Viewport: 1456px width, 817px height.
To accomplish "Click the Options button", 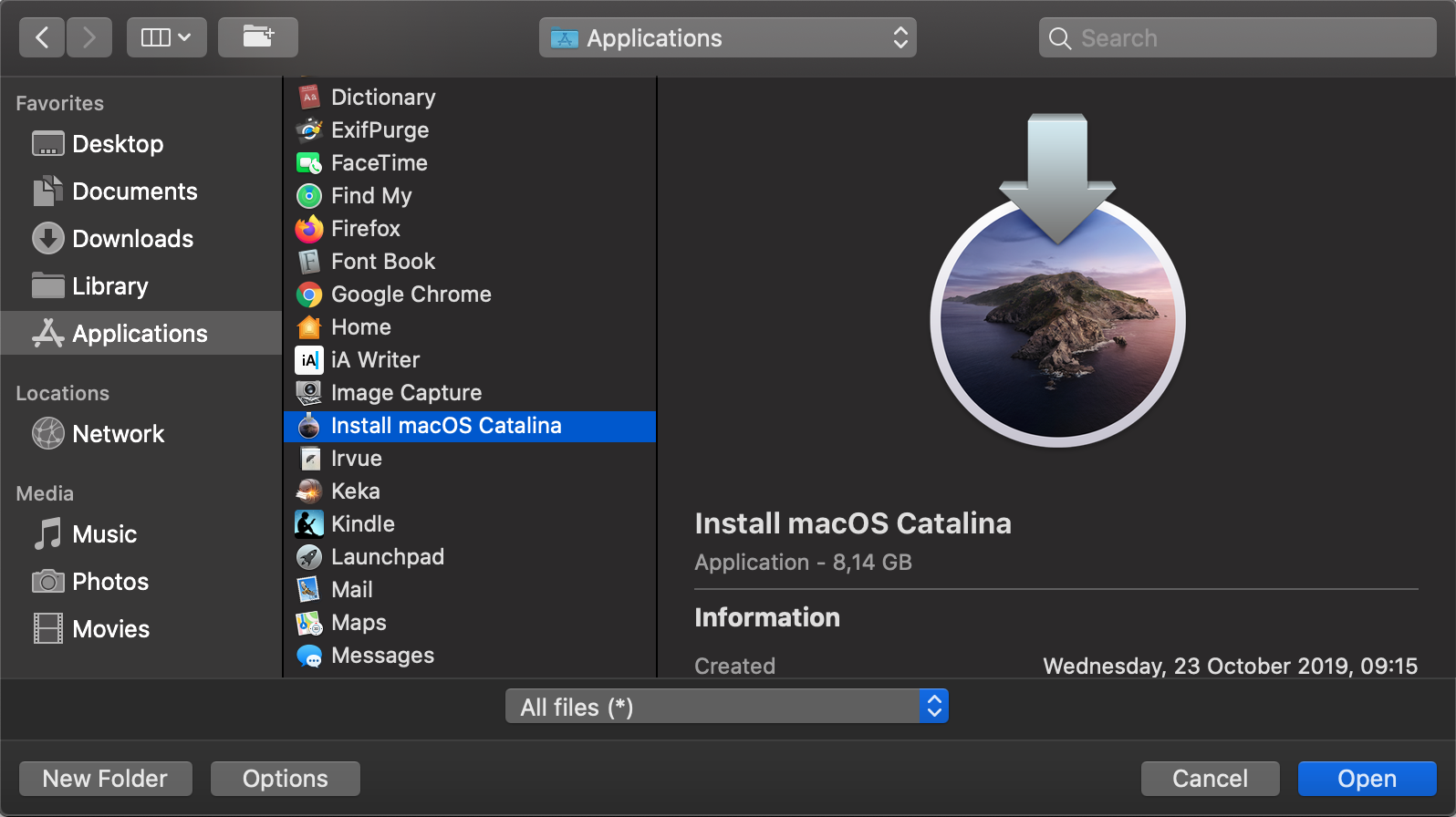I will (x=285, y=779).
